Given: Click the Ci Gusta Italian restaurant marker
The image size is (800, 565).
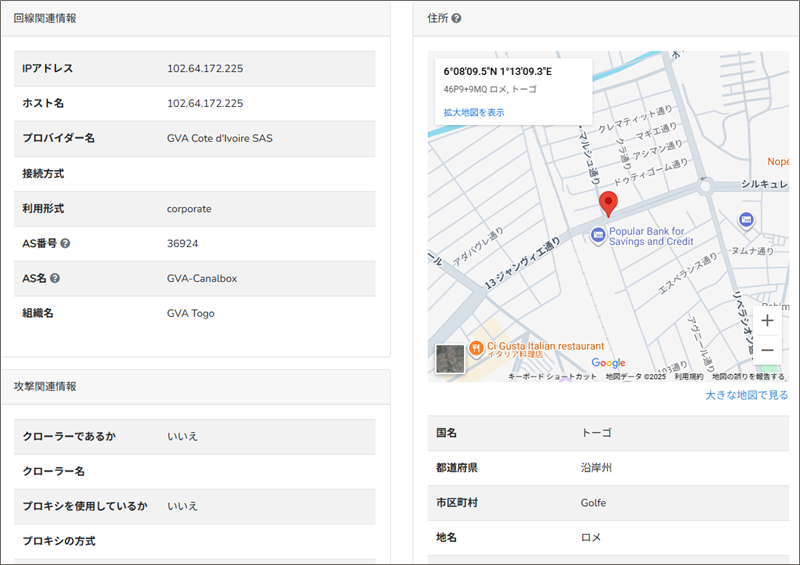Looking at the screenshot, I should (477, 347).
